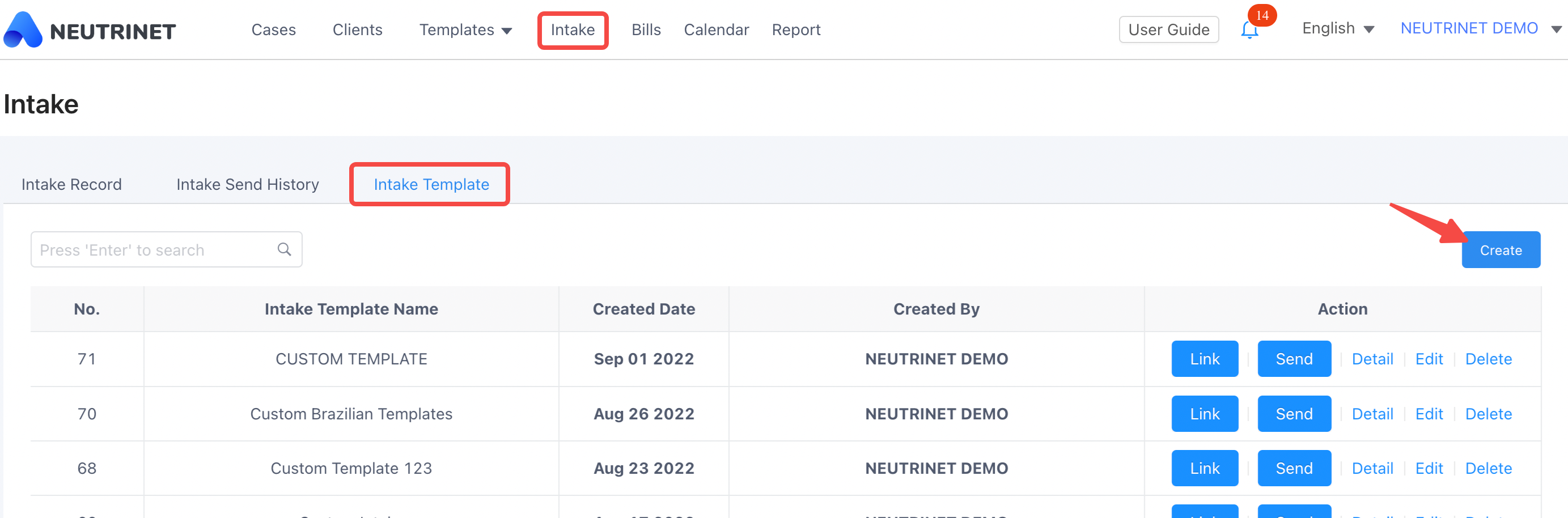
Task: Click the User Guide button
Action: click(1169, 30)
